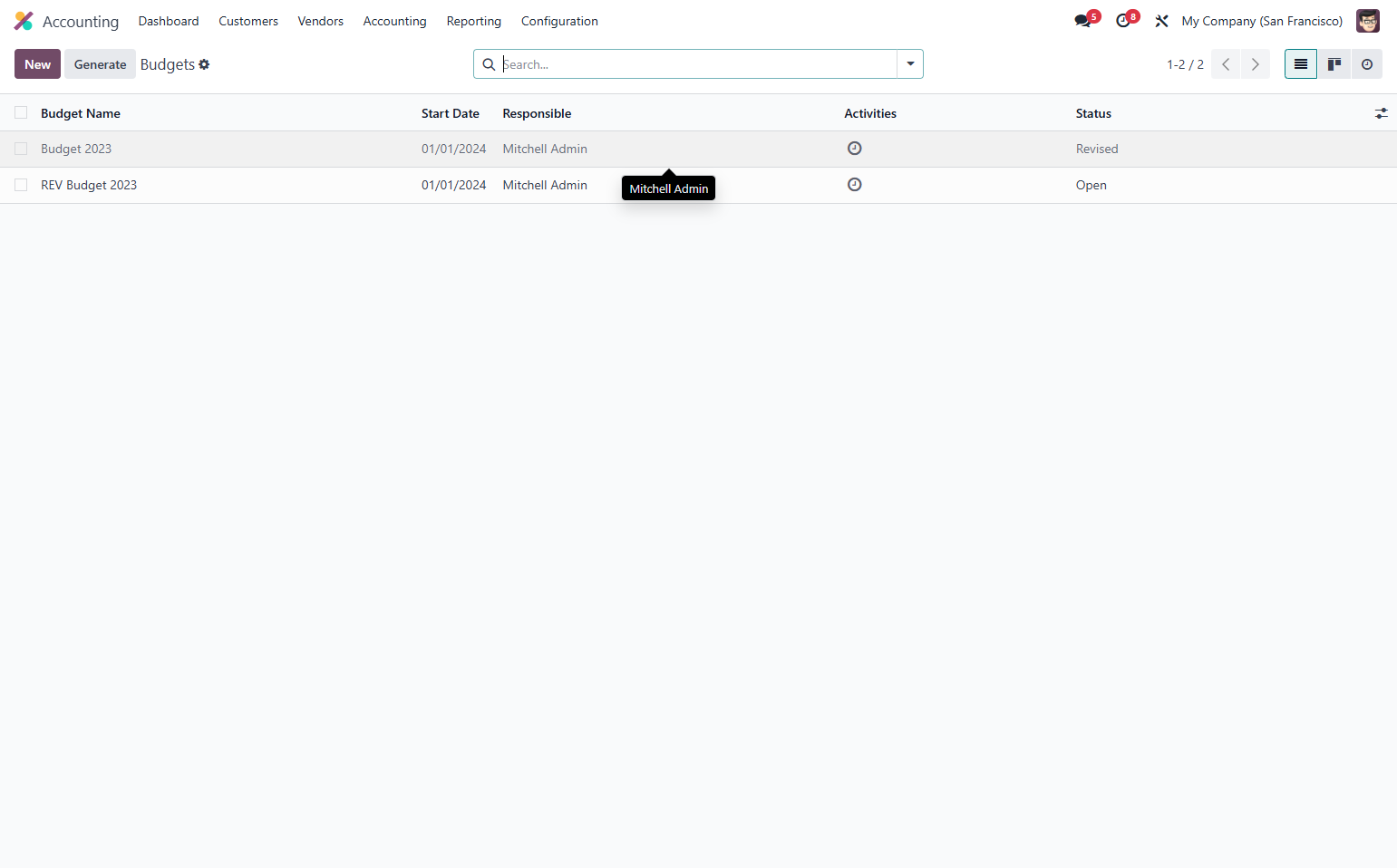Viewport: 1397px width, 868px height.
Task: Click the Open status cell
Action: tap(1091, 185)
